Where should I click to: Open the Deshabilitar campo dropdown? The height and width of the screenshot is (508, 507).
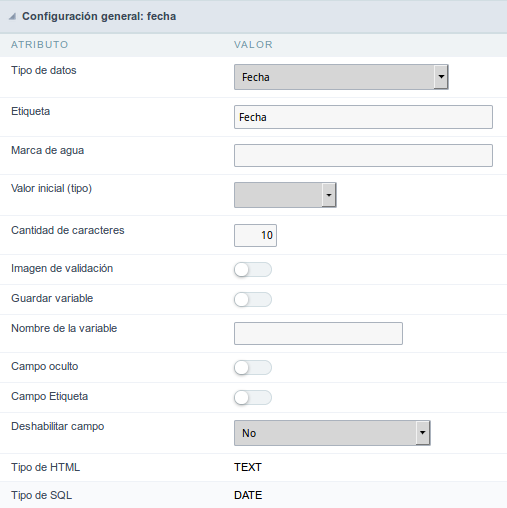[332, 433]
